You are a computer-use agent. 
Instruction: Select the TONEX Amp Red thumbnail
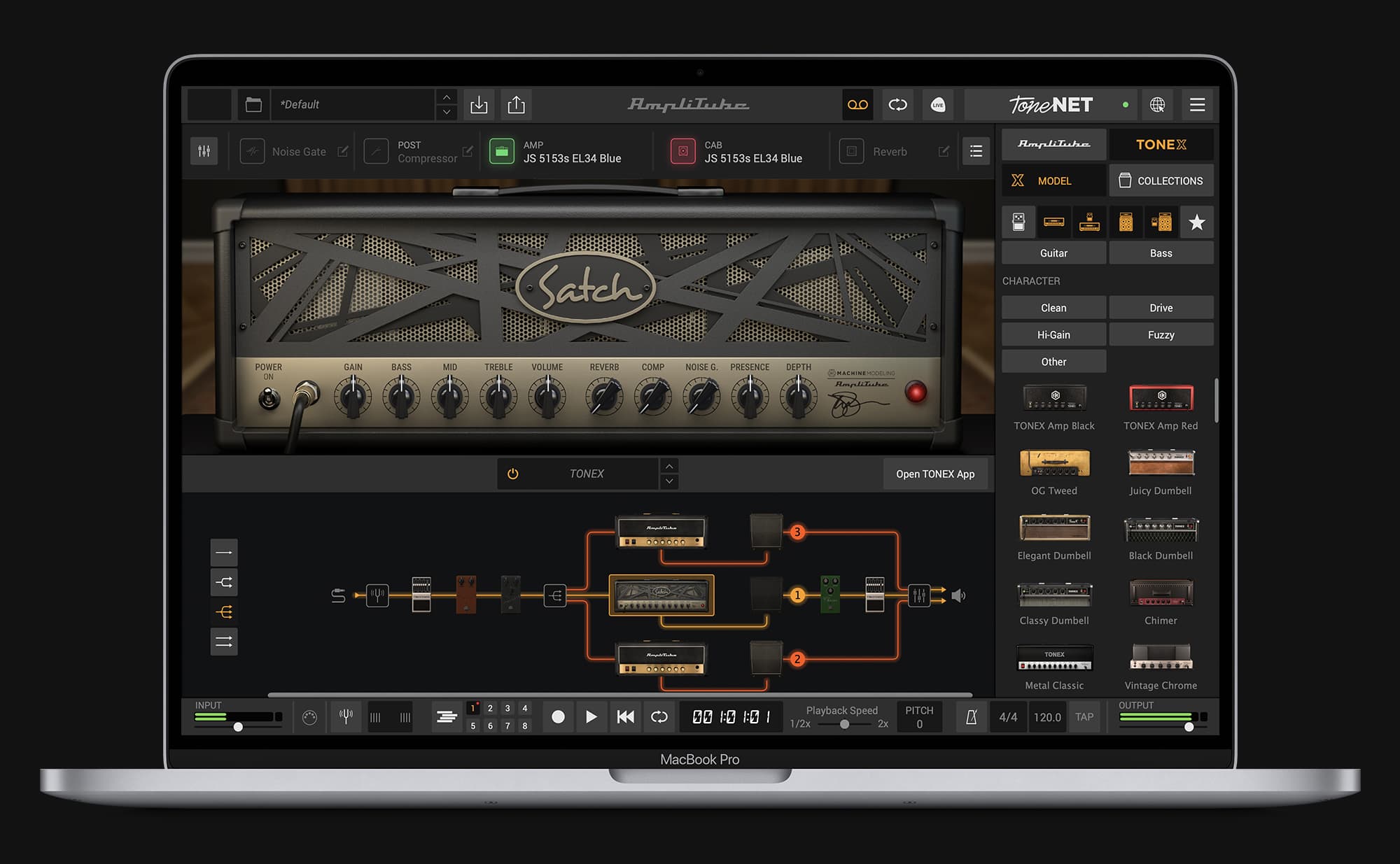(1161, 399)
